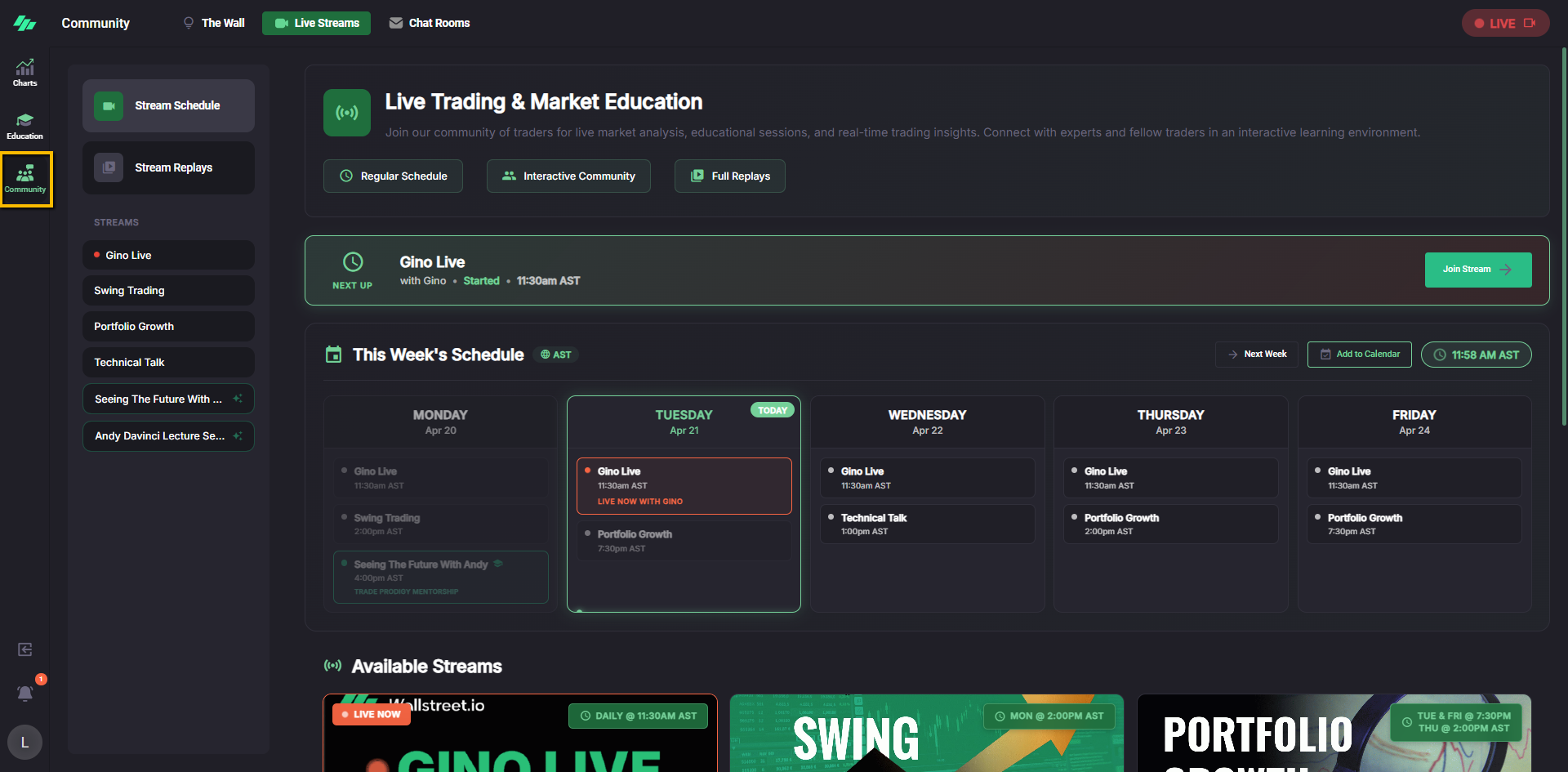Open the Swing stream thumbnail

click(926, 734)
